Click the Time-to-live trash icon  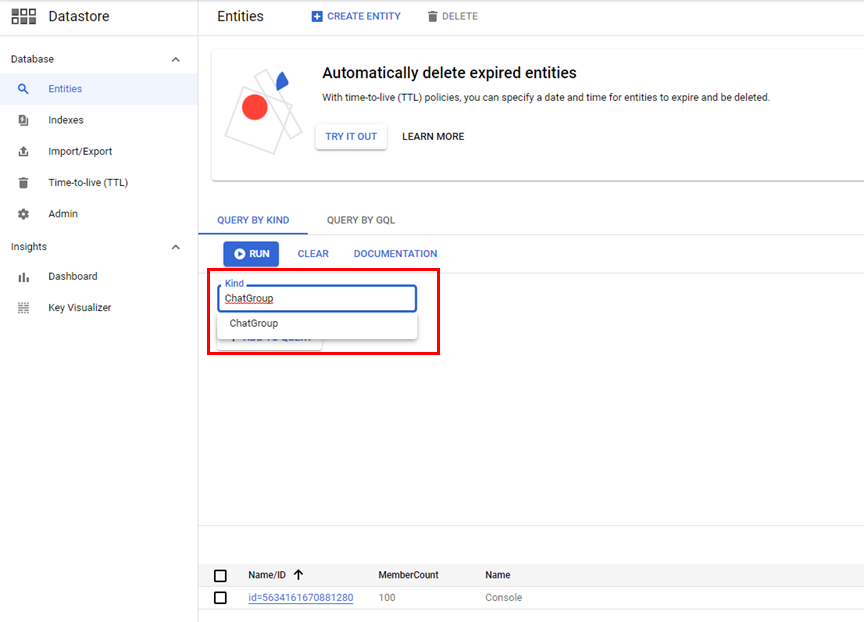click(x=24, y=183)
